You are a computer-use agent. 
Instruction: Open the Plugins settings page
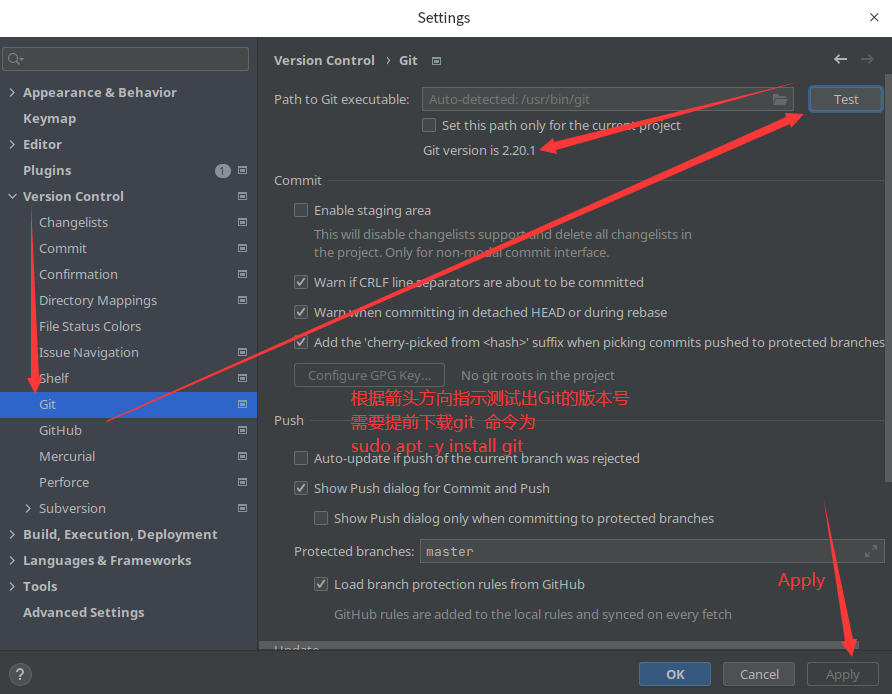pyautogui.click(x=47, y=170)
